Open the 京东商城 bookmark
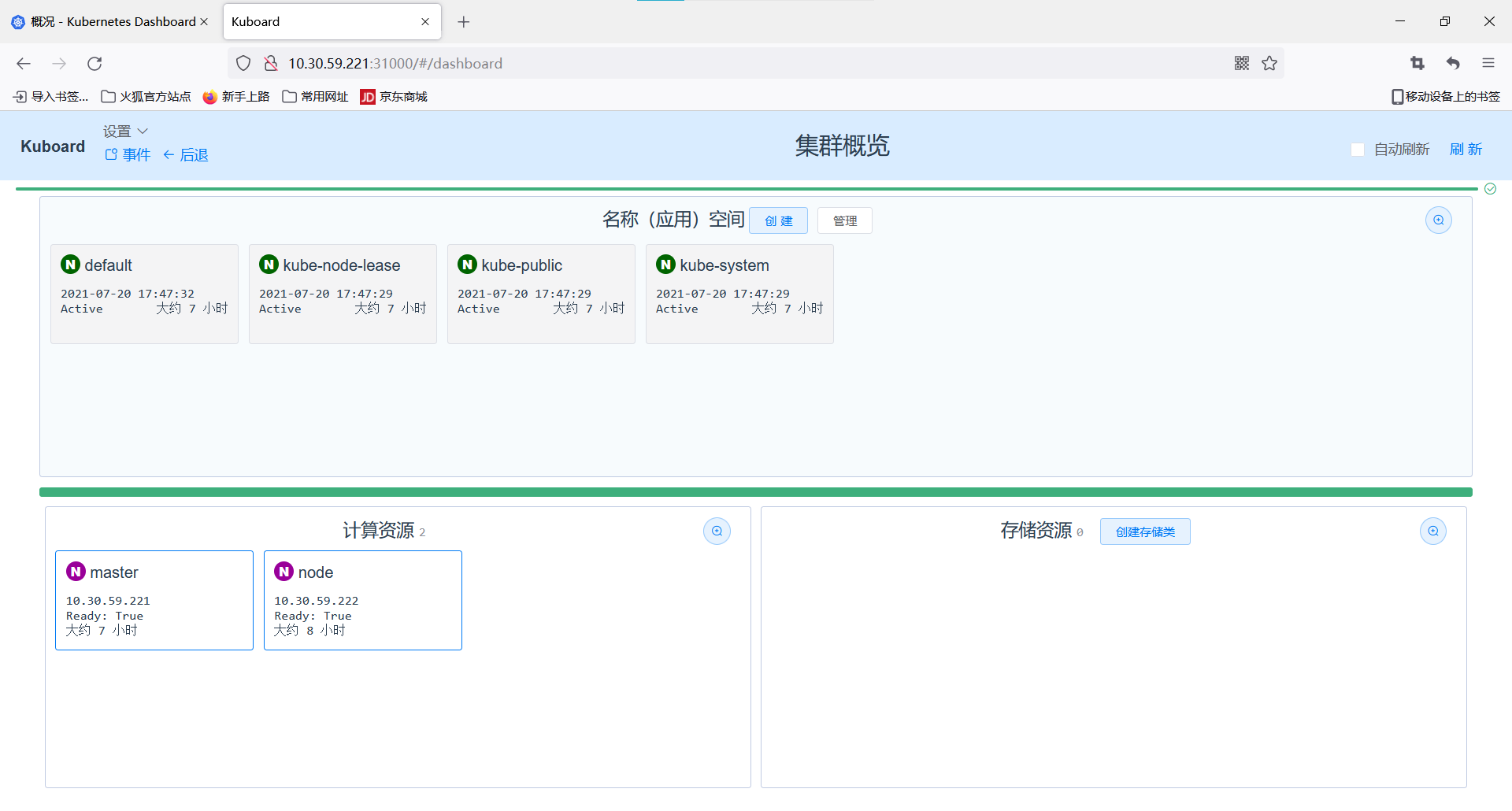The width and height of the screenshot is (1512, 811). coord(394,97)
